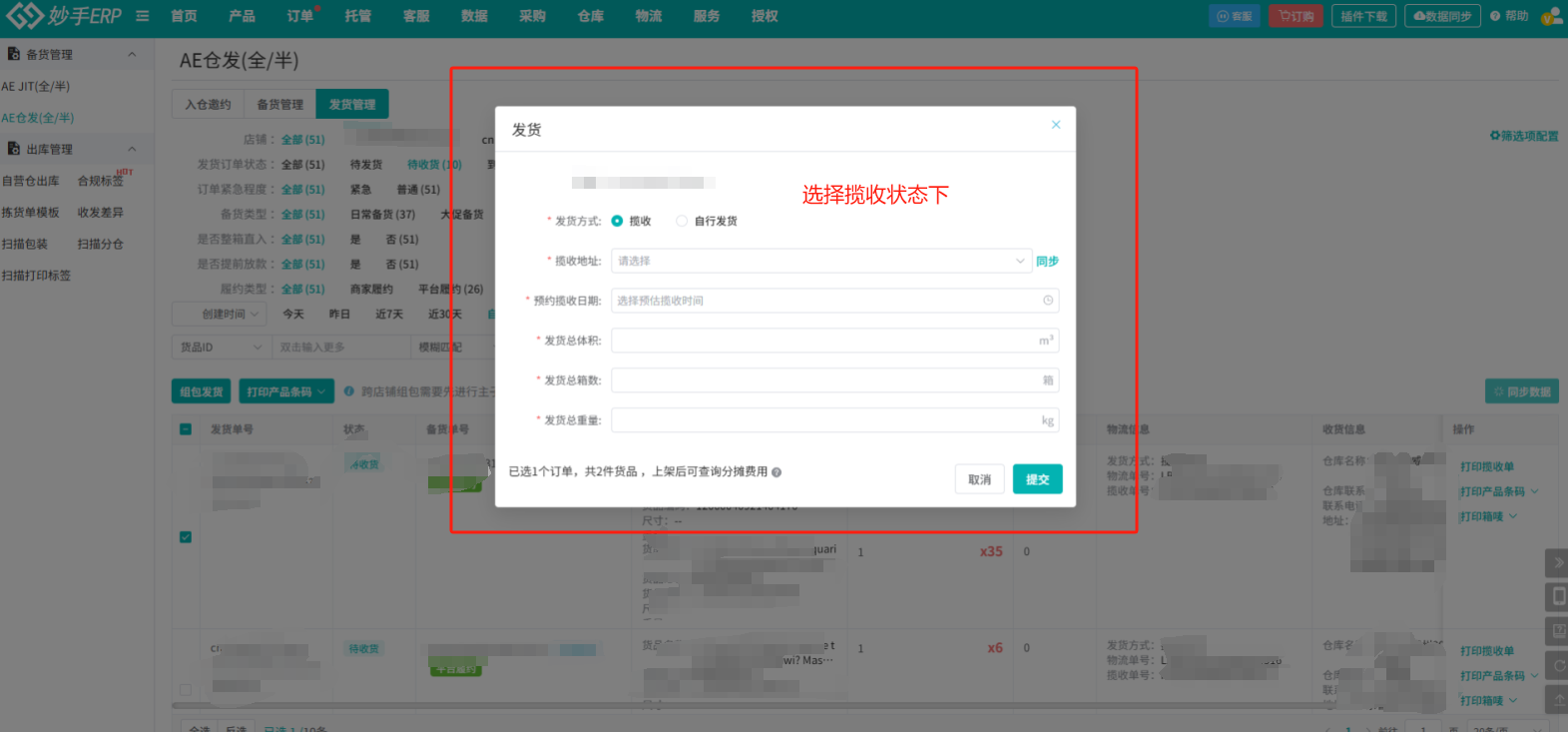
Task: Click info icon next to 跨店铺组包 notice
Action: tap(349, 391)
